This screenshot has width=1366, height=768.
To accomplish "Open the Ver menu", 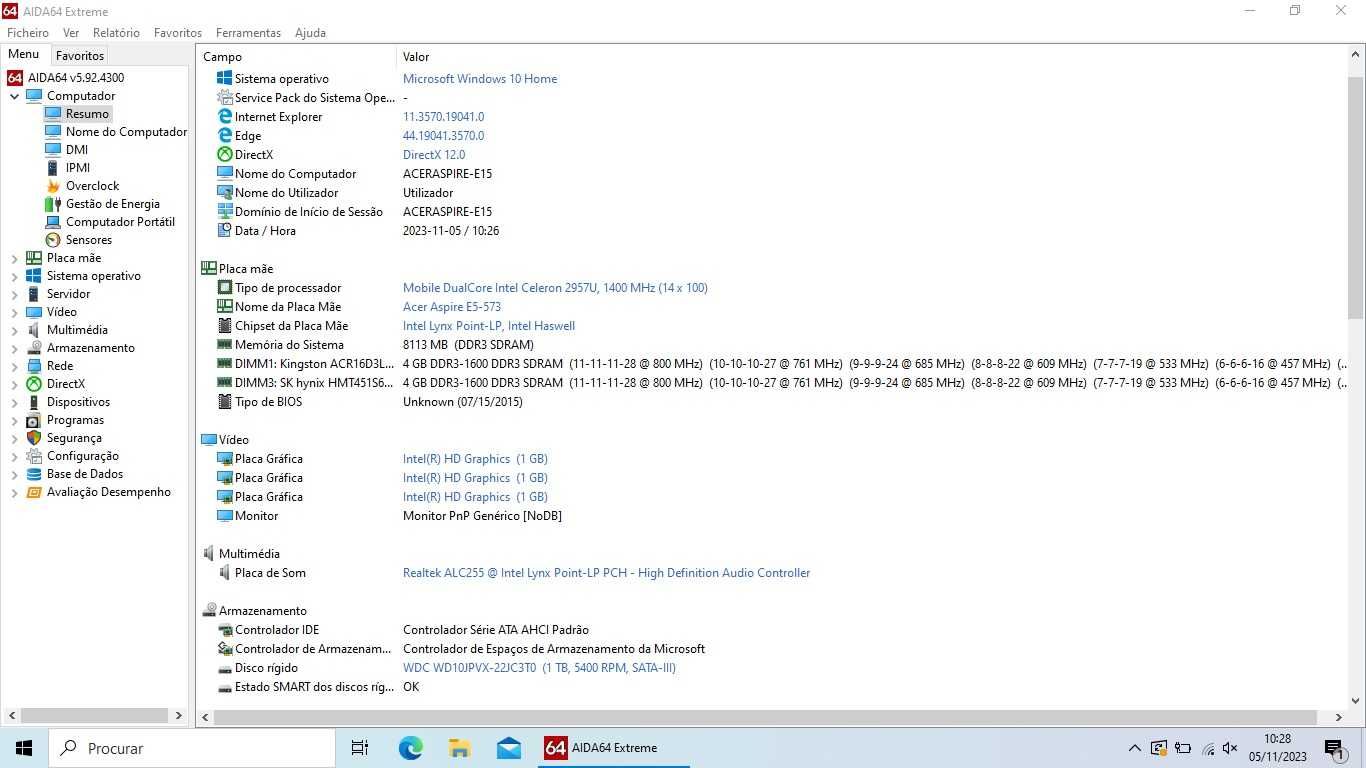I will click(71, 33).
